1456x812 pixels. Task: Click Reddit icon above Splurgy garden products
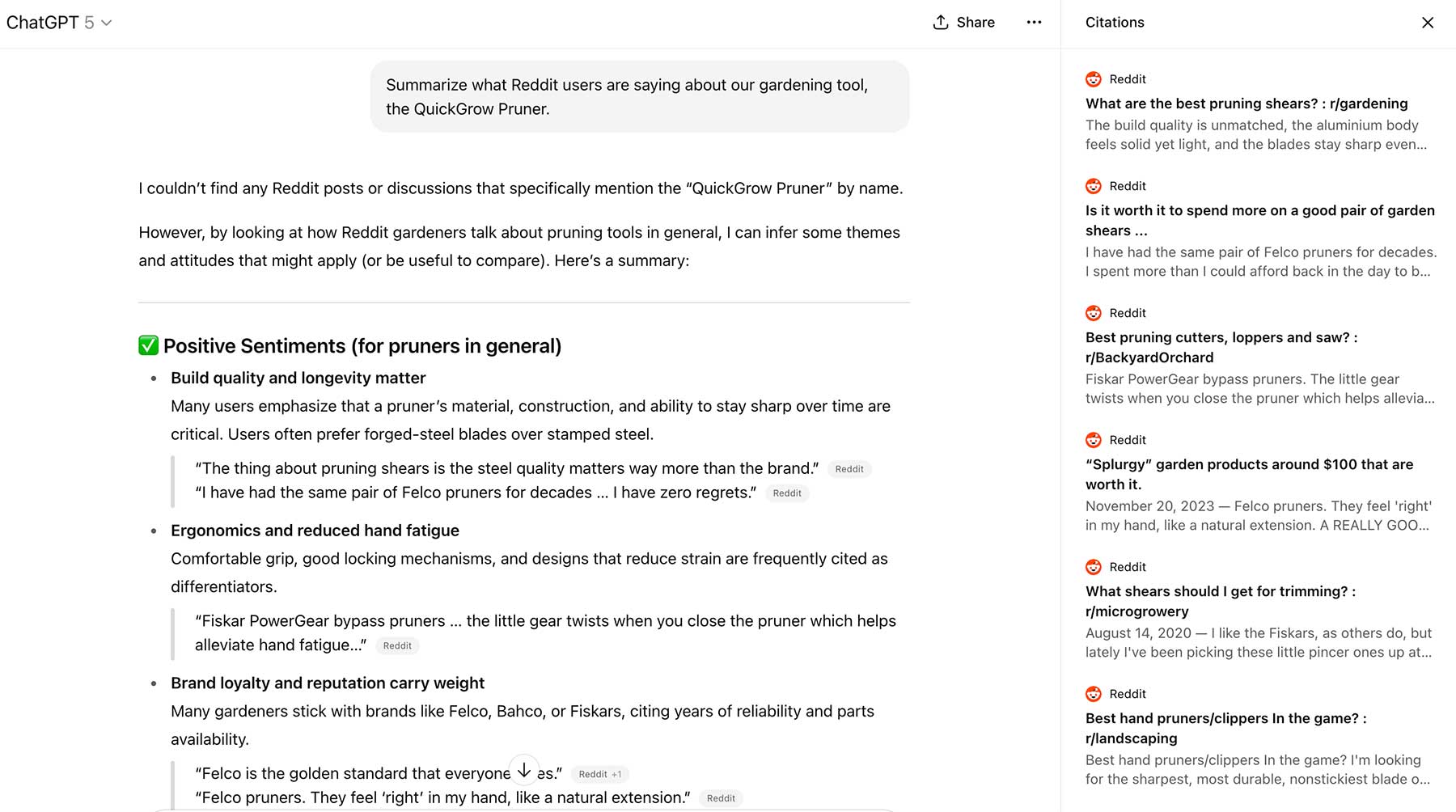pyautogui.click(x=1094, y=440)
